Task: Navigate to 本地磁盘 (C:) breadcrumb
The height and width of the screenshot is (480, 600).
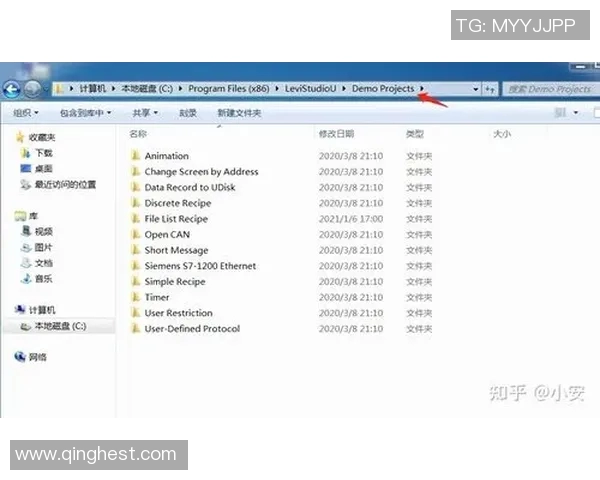Action: [147, 89]
